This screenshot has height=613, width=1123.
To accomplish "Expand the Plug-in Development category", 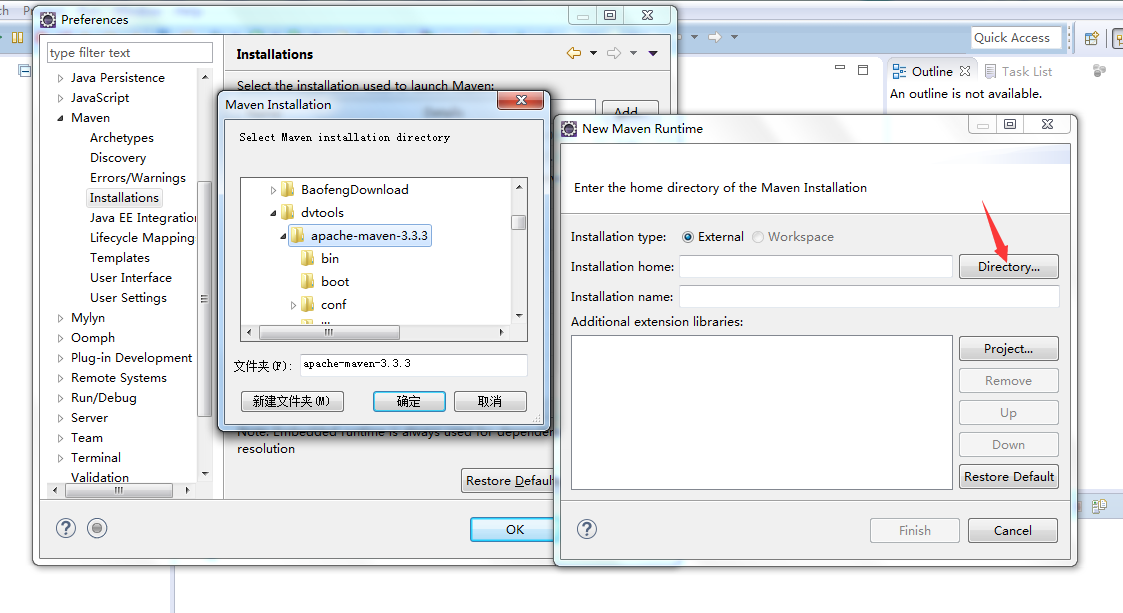I will click(60, 358).
